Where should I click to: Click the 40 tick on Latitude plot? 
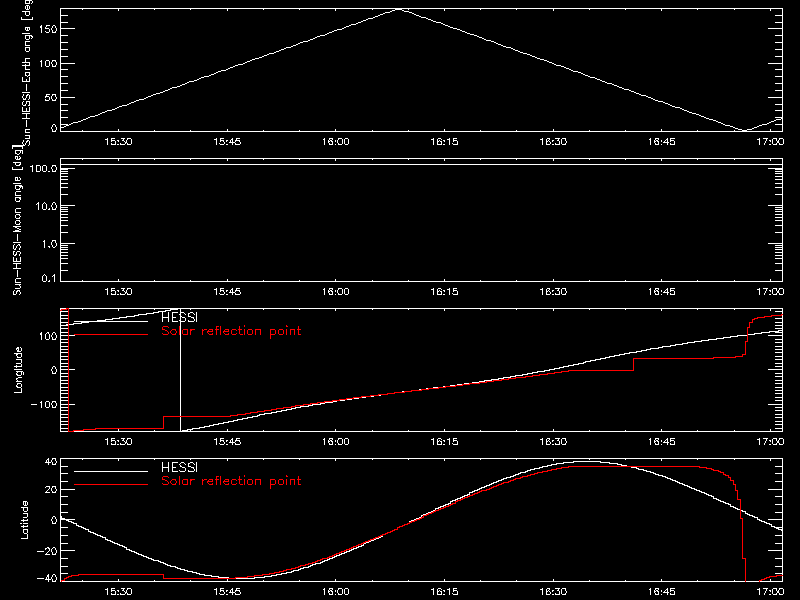click(51, 462)
